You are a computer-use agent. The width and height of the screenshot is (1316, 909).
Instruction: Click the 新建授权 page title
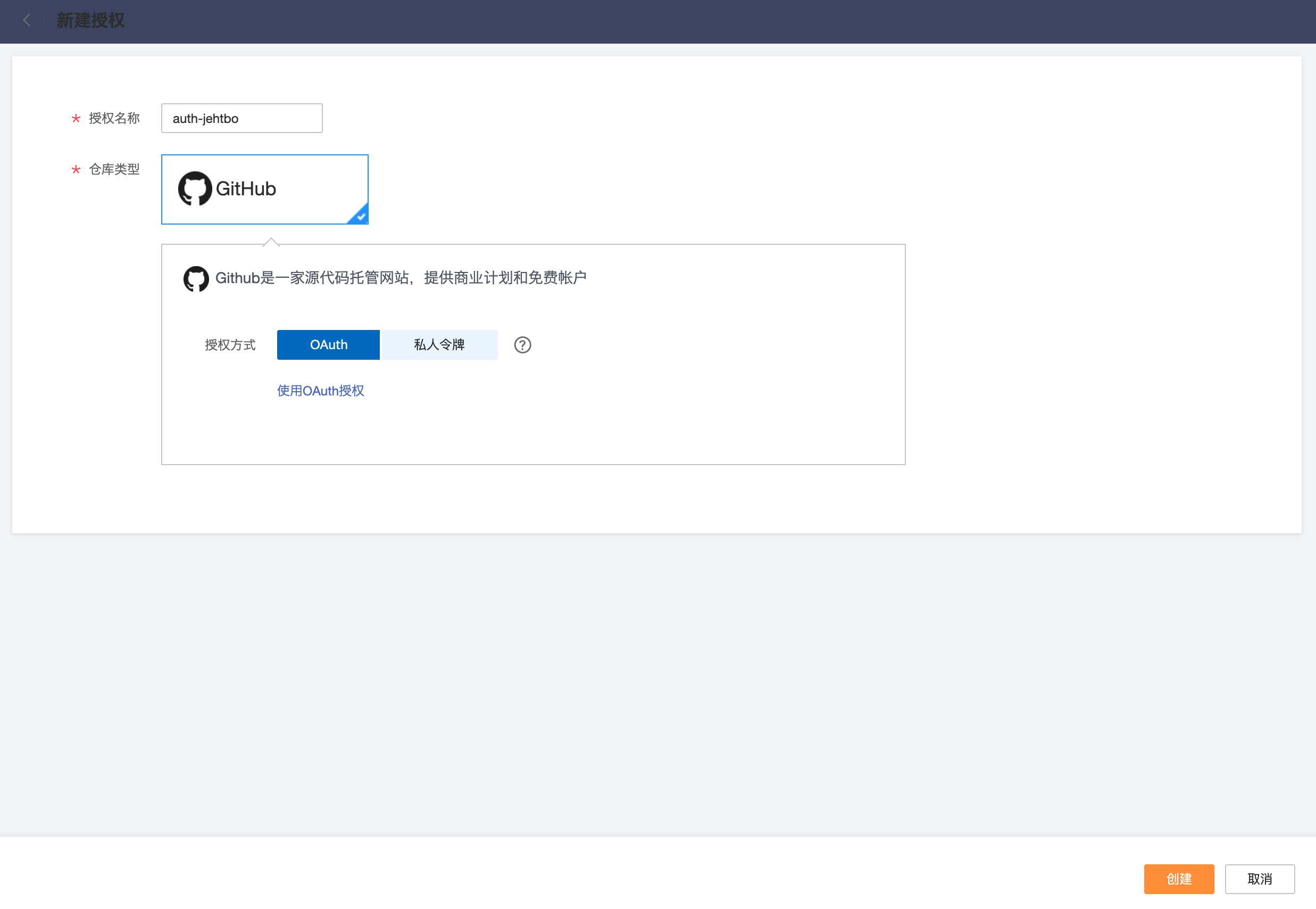pyautogui.click(x=90, y=21)
